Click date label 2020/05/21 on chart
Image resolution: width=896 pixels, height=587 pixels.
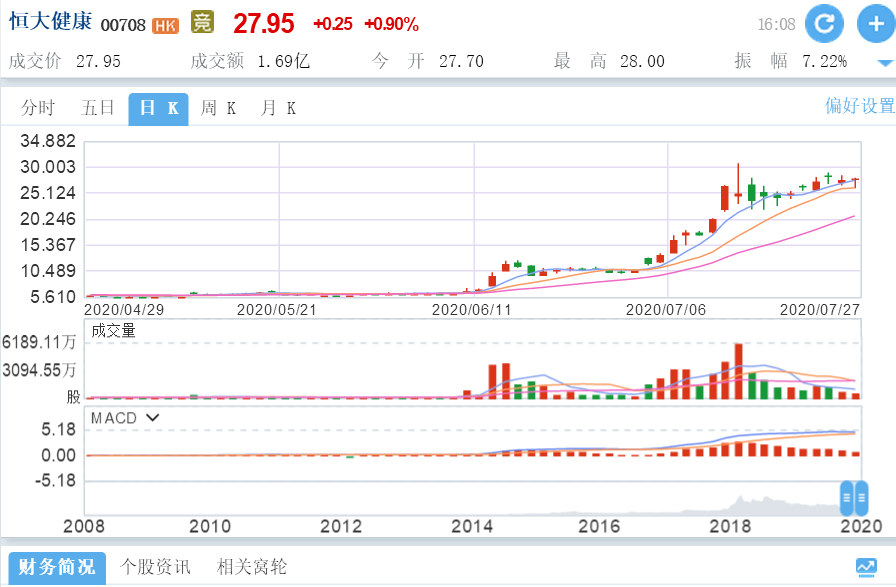point(277,310)
